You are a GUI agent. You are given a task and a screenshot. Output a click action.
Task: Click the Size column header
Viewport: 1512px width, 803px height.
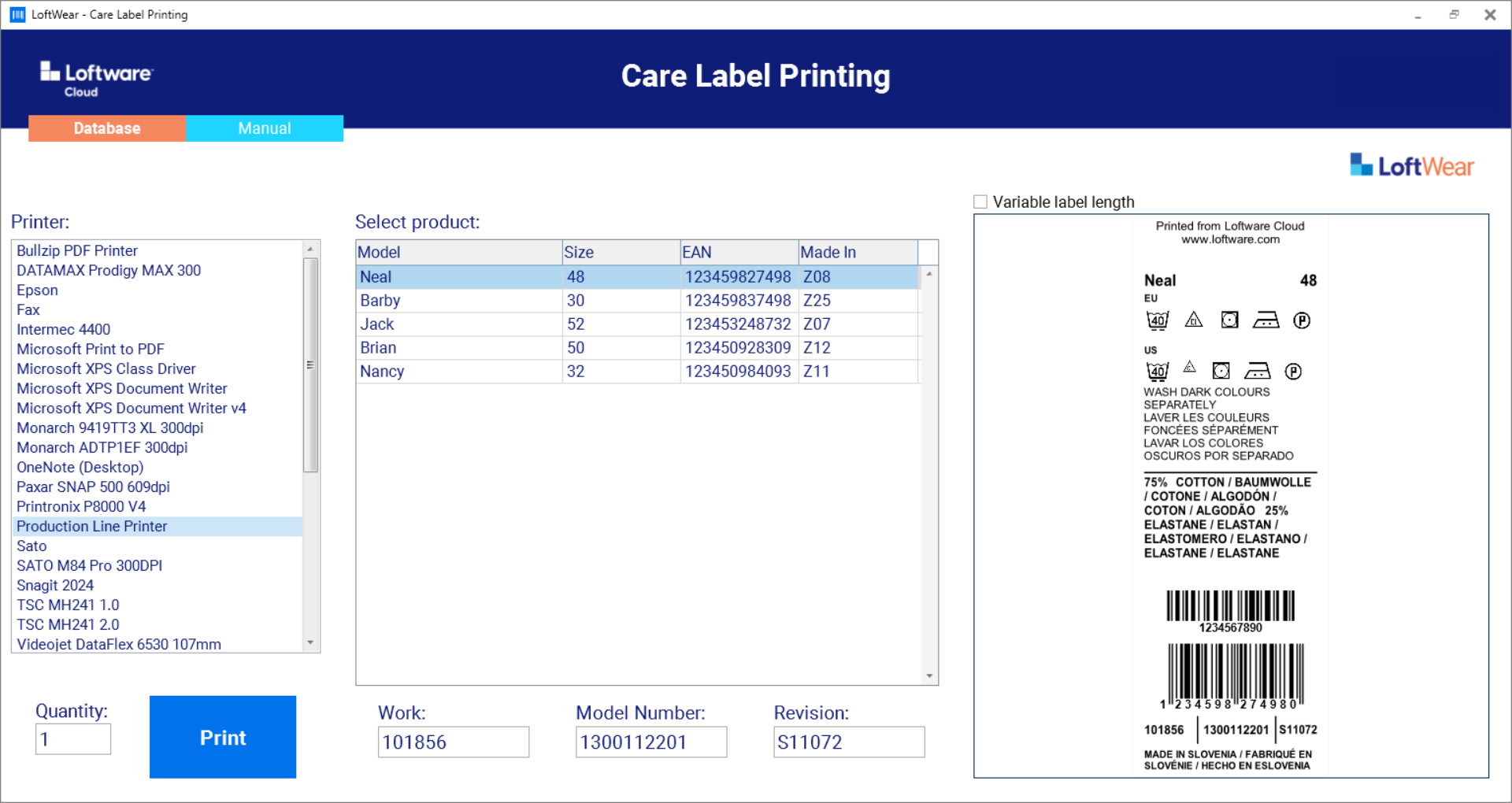(621, 252)
